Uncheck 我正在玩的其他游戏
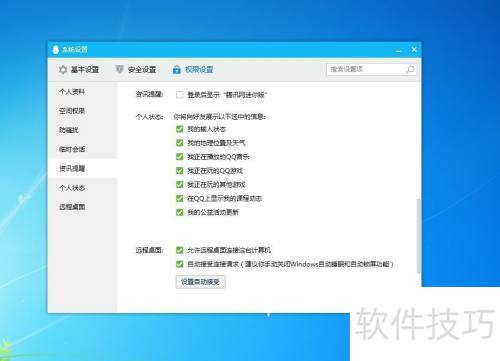 (x=180, y=184)
